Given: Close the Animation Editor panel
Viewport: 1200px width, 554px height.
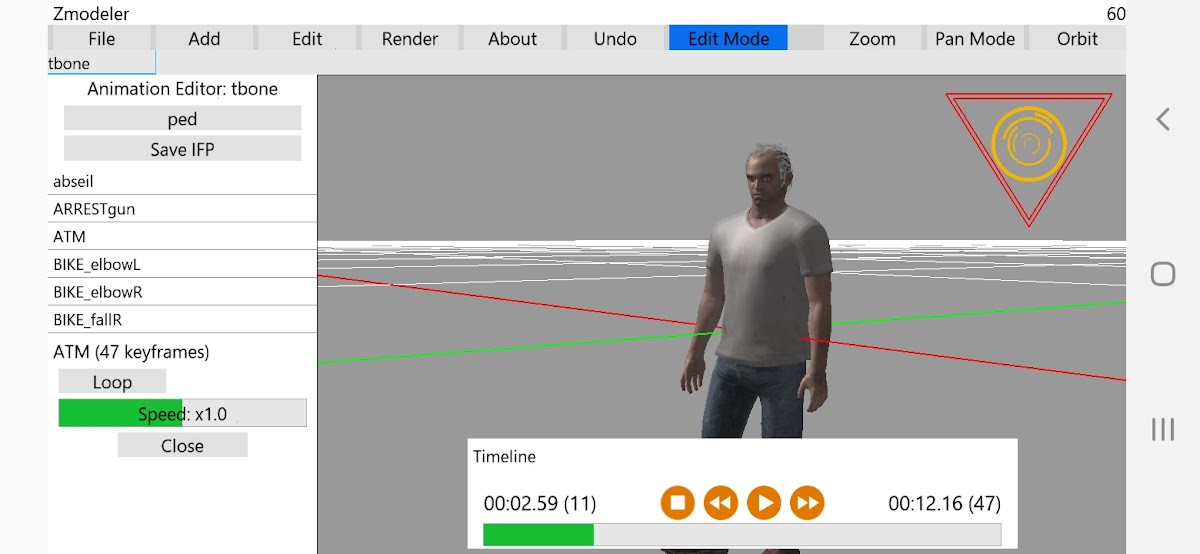Looking at the screenshot, I should (182, 446).
